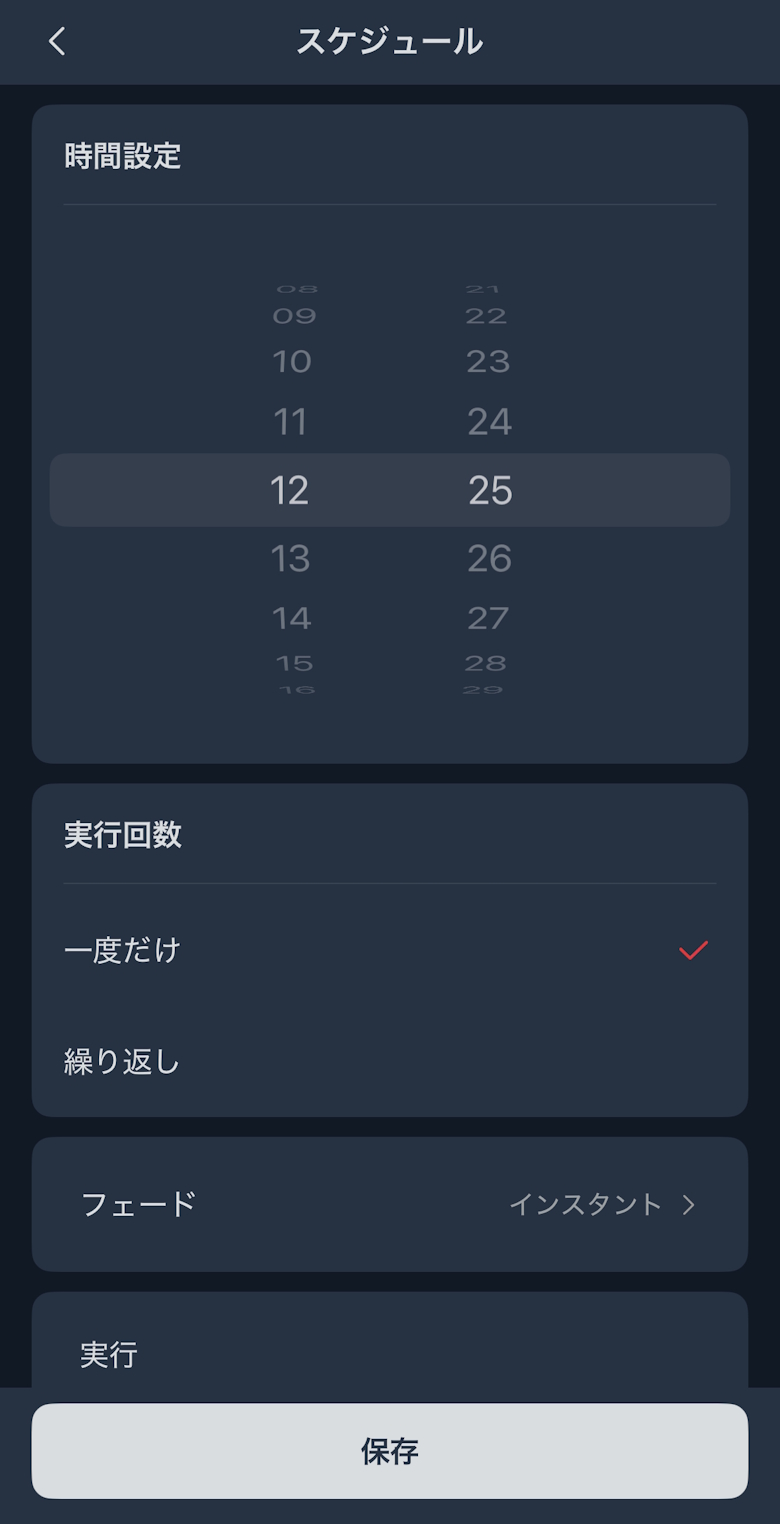Pick hour 11 in the time picker
The width and height of the screenshot is (780, 1524).
[290, 422]
